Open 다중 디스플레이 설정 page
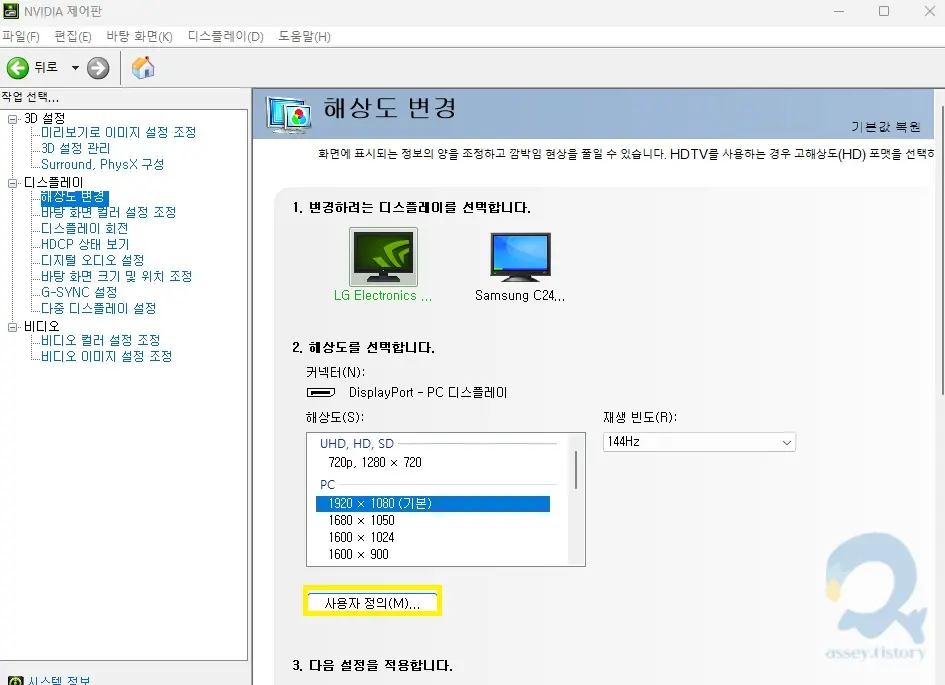Viewport: 945px width, 685px height. pos(98,308)
